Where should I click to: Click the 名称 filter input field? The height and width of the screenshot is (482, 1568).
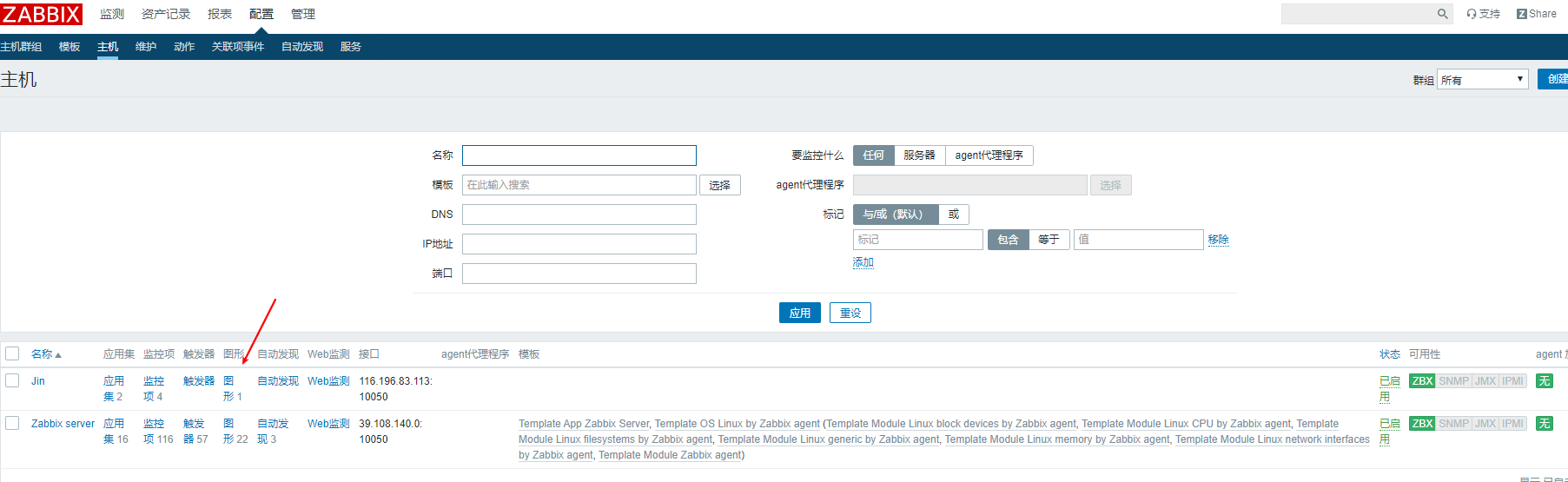pos(579,155)
